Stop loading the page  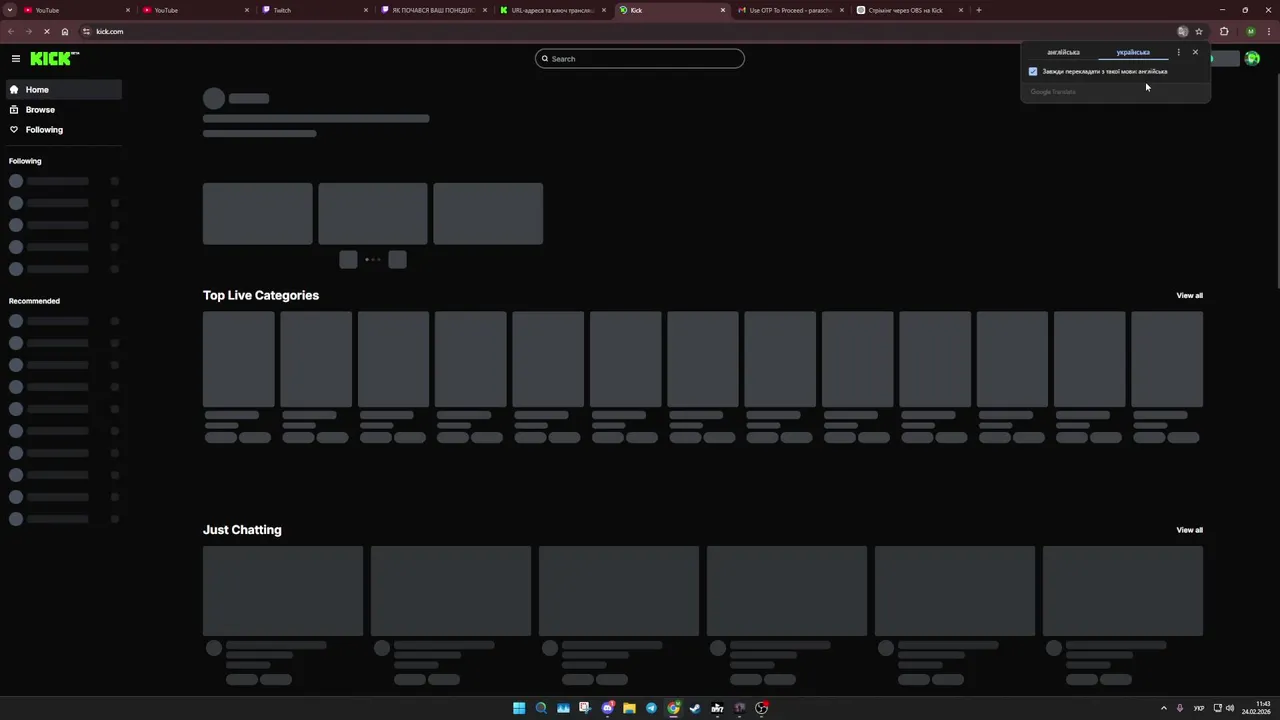click(x=46, y=31)
